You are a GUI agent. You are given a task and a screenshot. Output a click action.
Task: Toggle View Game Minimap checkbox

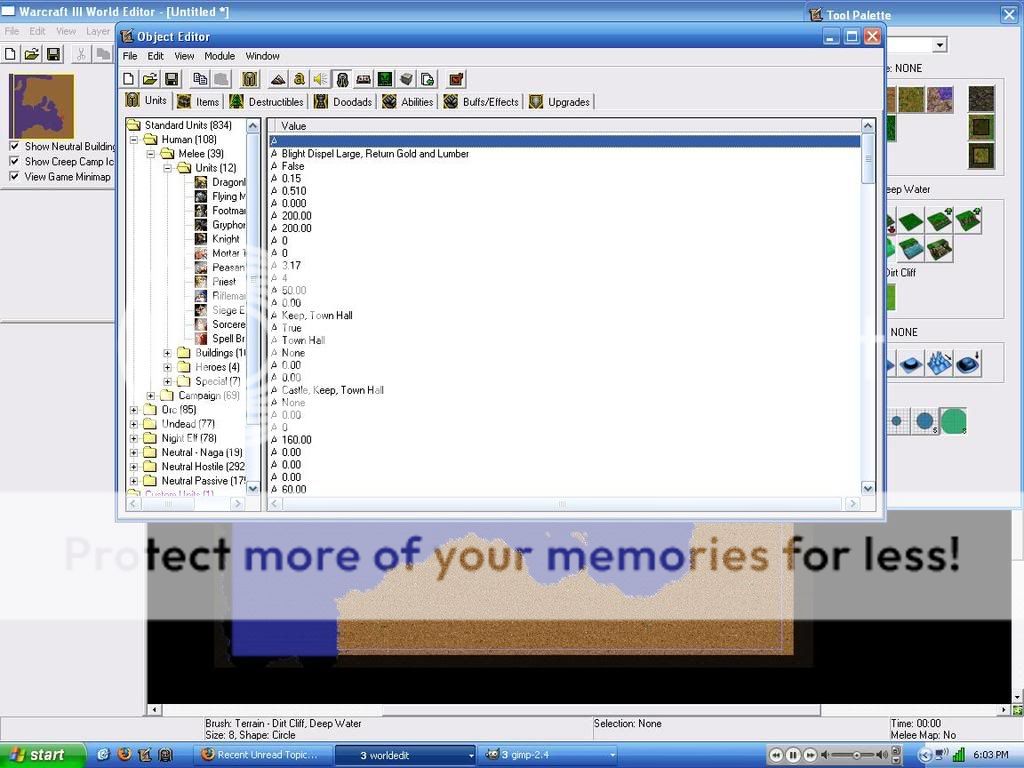point(14,176)
